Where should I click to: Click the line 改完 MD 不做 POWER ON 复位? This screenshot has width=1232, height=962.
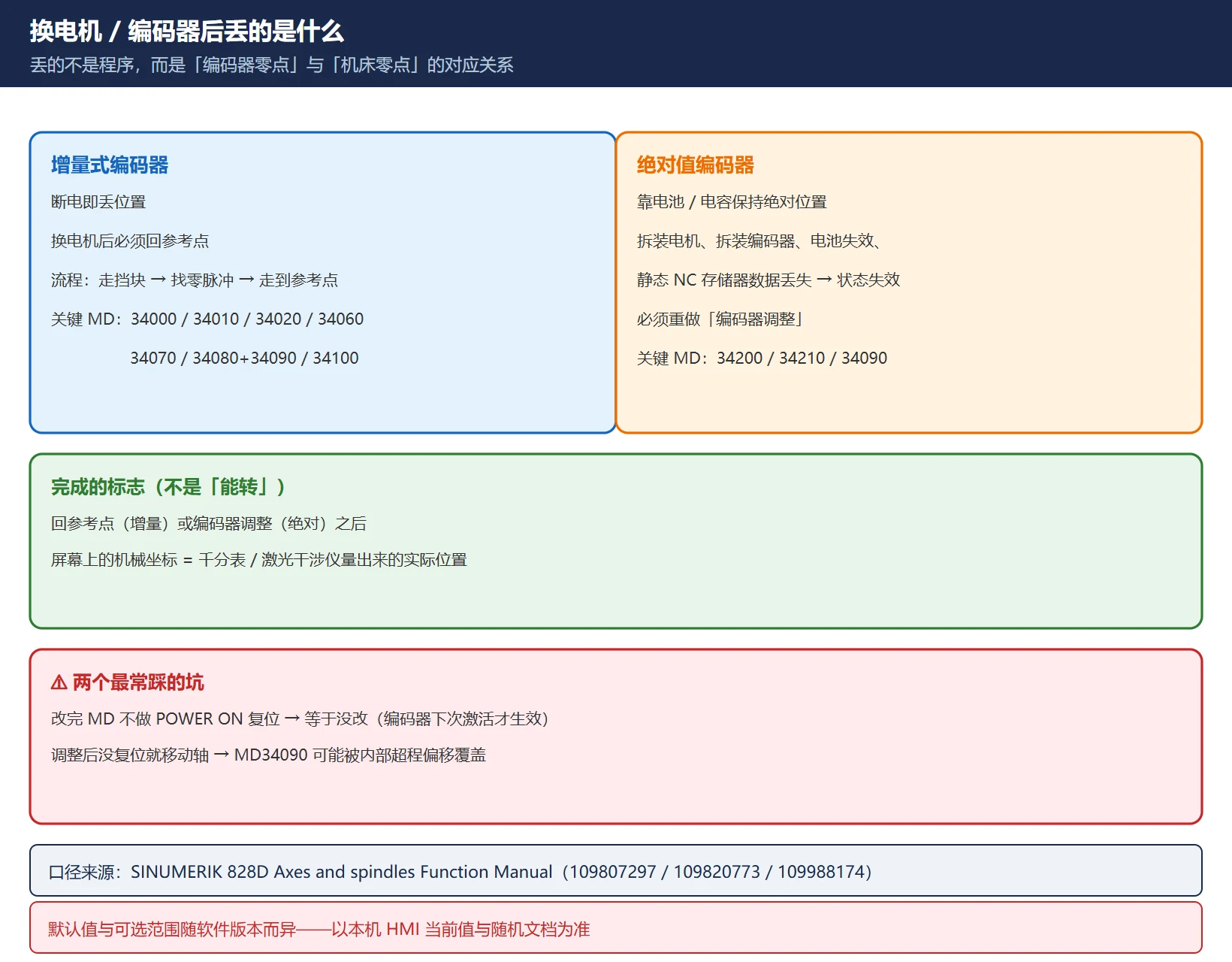click(x=300, y=719)
